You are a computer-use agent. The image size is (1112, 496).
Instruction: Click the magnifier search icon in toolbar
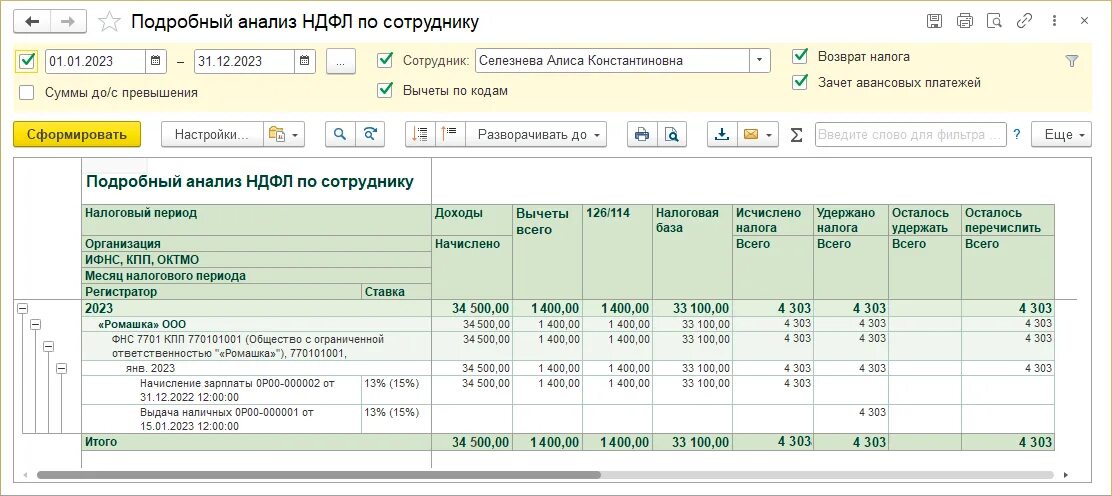pyautogui.click(x=340, y=134)
